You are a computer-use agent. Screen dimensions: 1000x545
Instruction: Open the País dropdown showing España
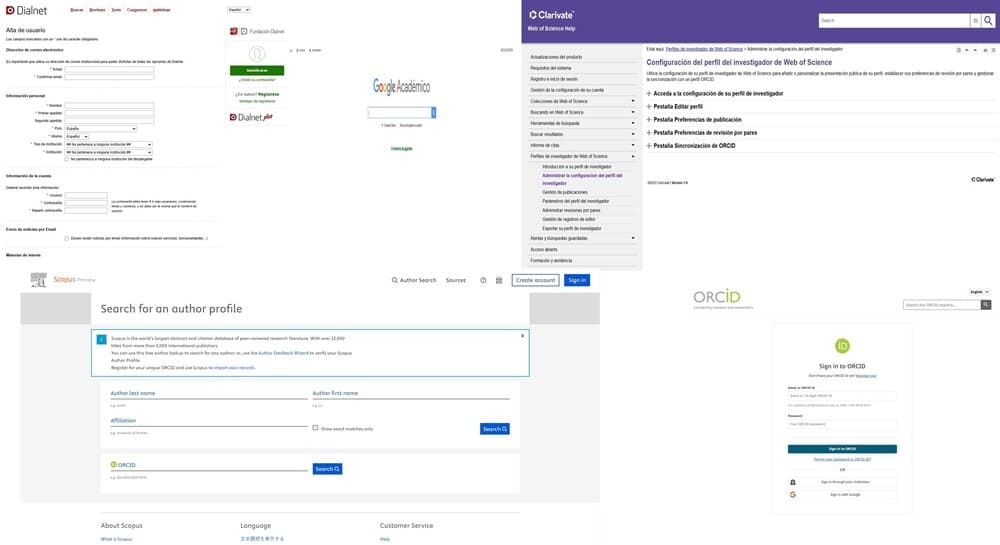tap(101, 128)
